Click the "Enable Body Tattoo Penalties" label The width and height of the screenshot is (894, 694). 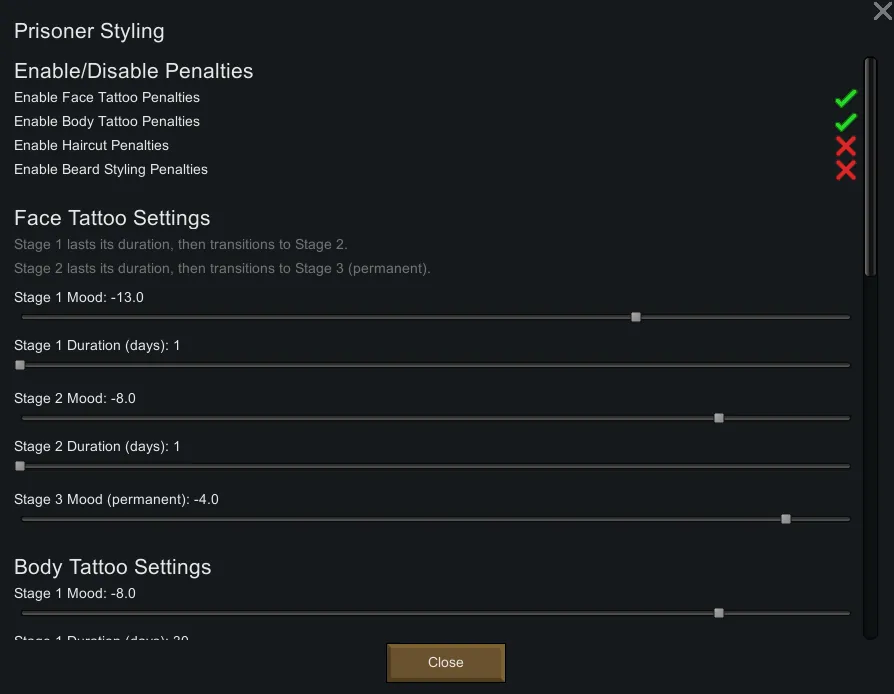pos(107,122)
